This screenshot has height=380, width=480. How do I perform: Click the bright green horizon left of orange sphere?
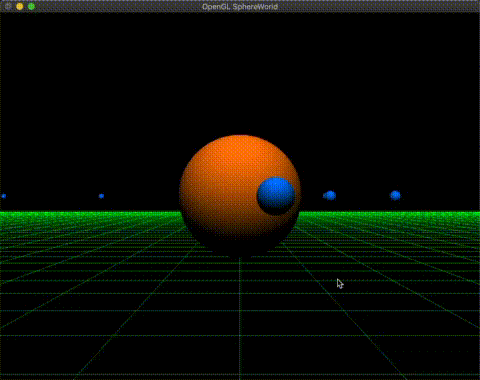pos(90,214)
